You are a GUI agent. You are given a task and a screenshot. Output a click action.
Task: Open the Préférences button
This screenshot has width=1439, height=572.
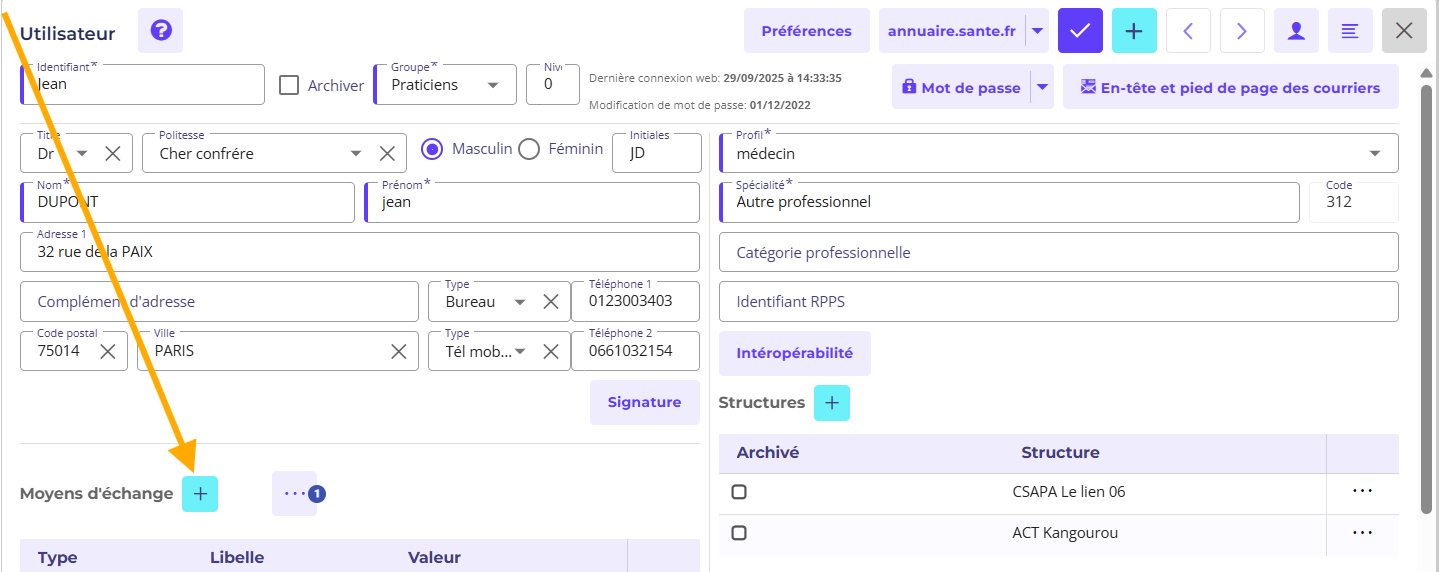coord(806,31)
